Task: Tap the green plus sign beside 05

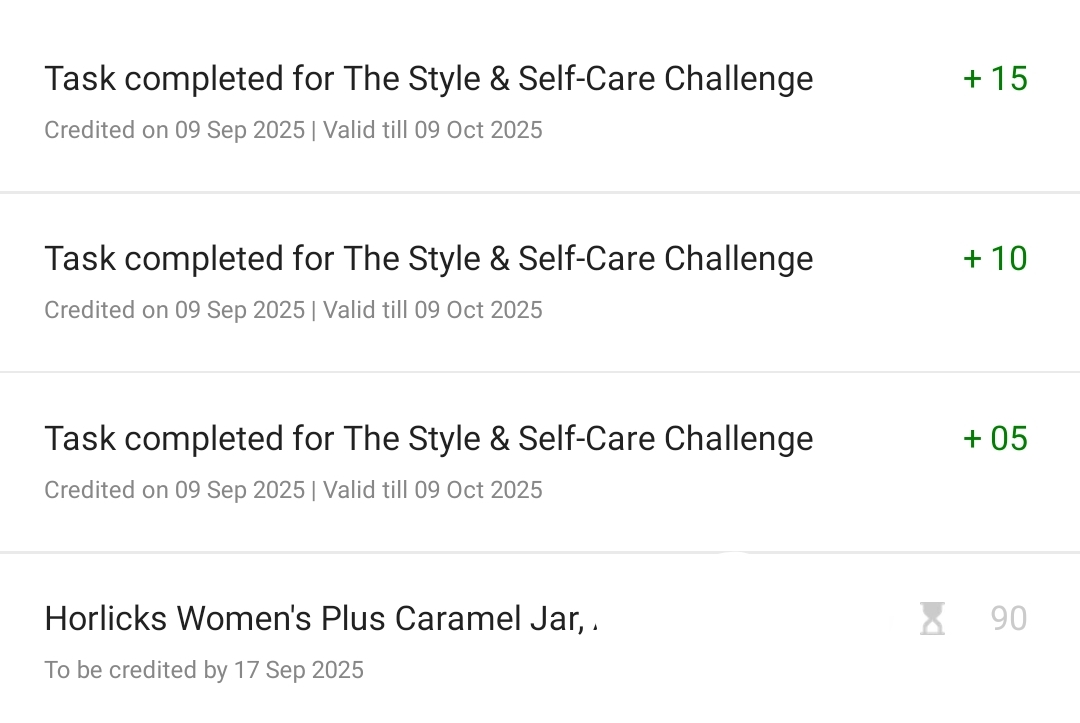Action: 972,439
